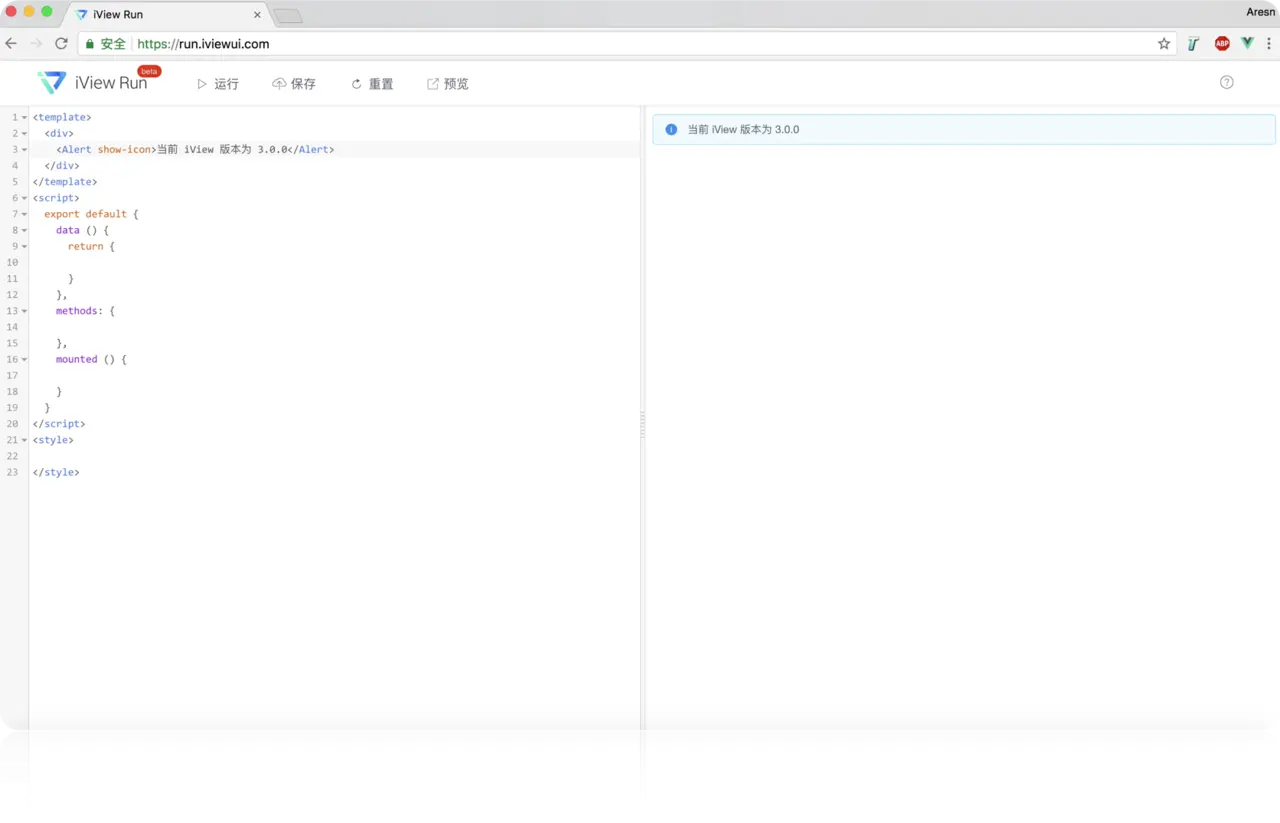
Task: Click the closing '</template>' tag
Action: (64, 182)
